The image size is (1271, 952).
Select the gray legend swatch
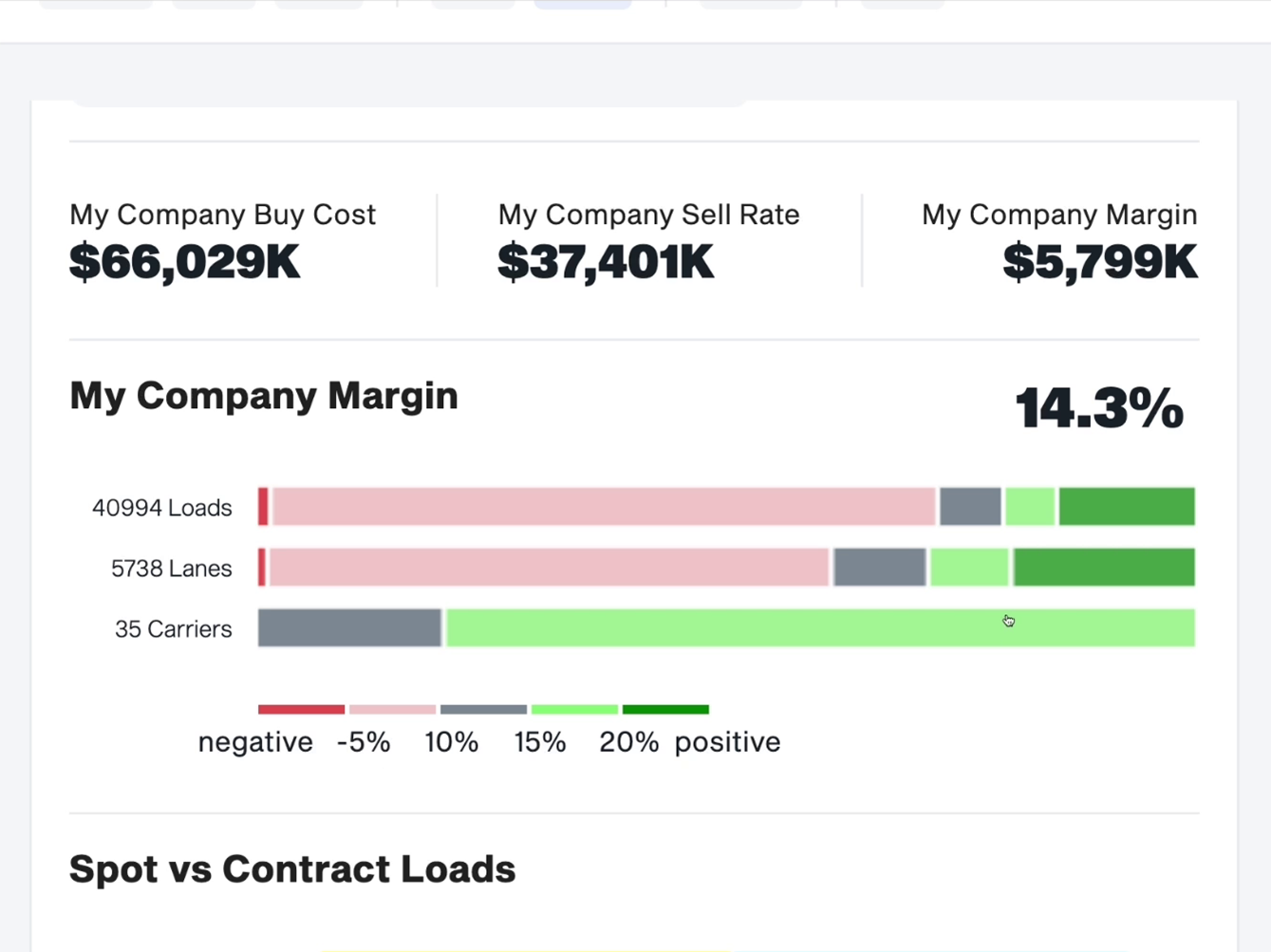(483, 709)
